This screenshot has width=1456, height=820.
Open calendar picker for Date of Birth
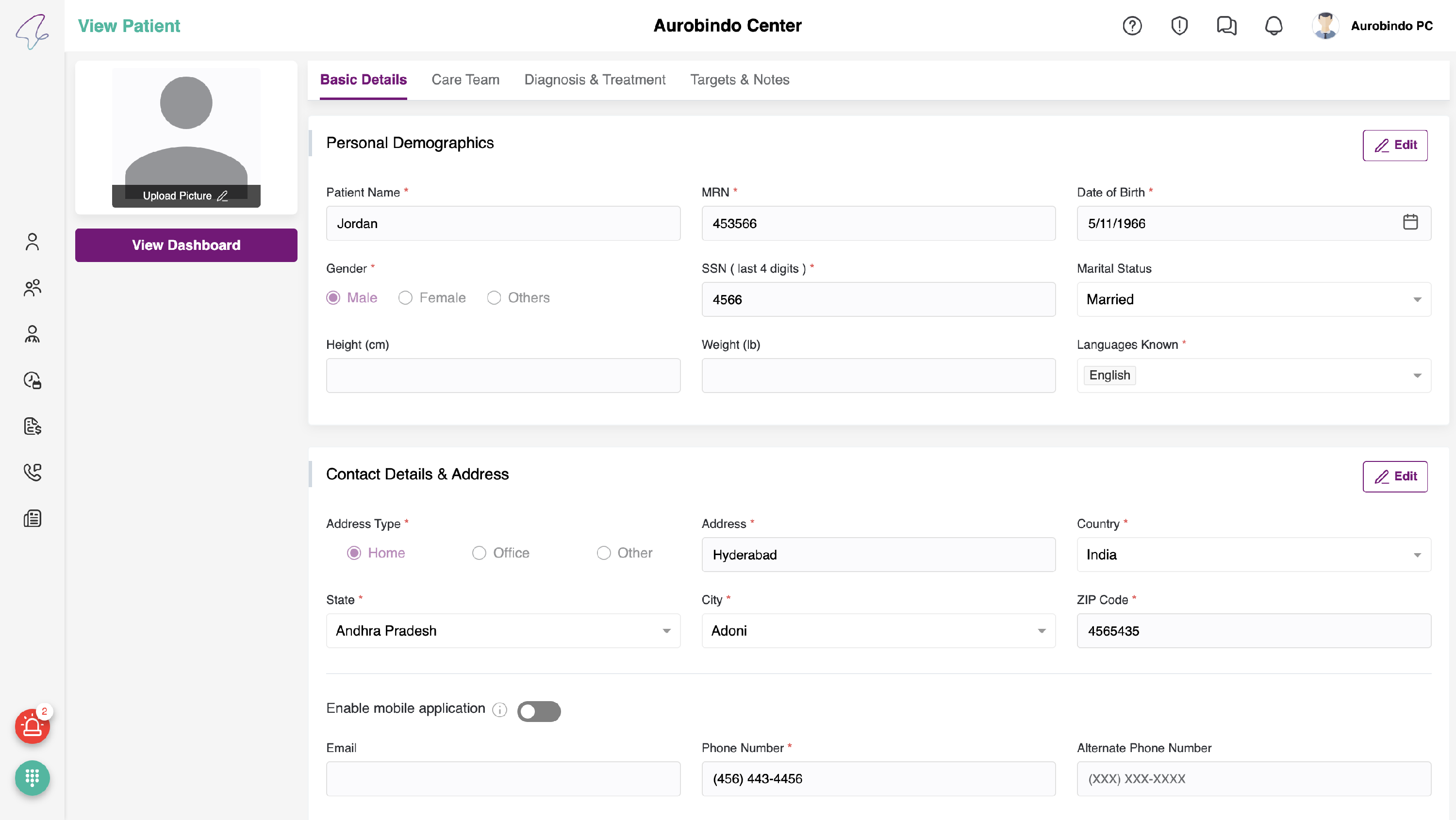pyautogui.click(x=1410, y=222)
